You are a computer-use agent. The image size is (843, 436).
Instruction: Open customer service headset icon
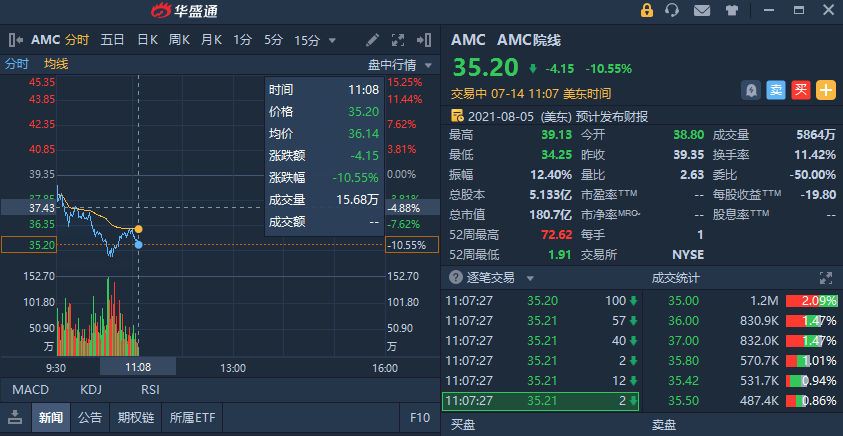click(673, 11)
